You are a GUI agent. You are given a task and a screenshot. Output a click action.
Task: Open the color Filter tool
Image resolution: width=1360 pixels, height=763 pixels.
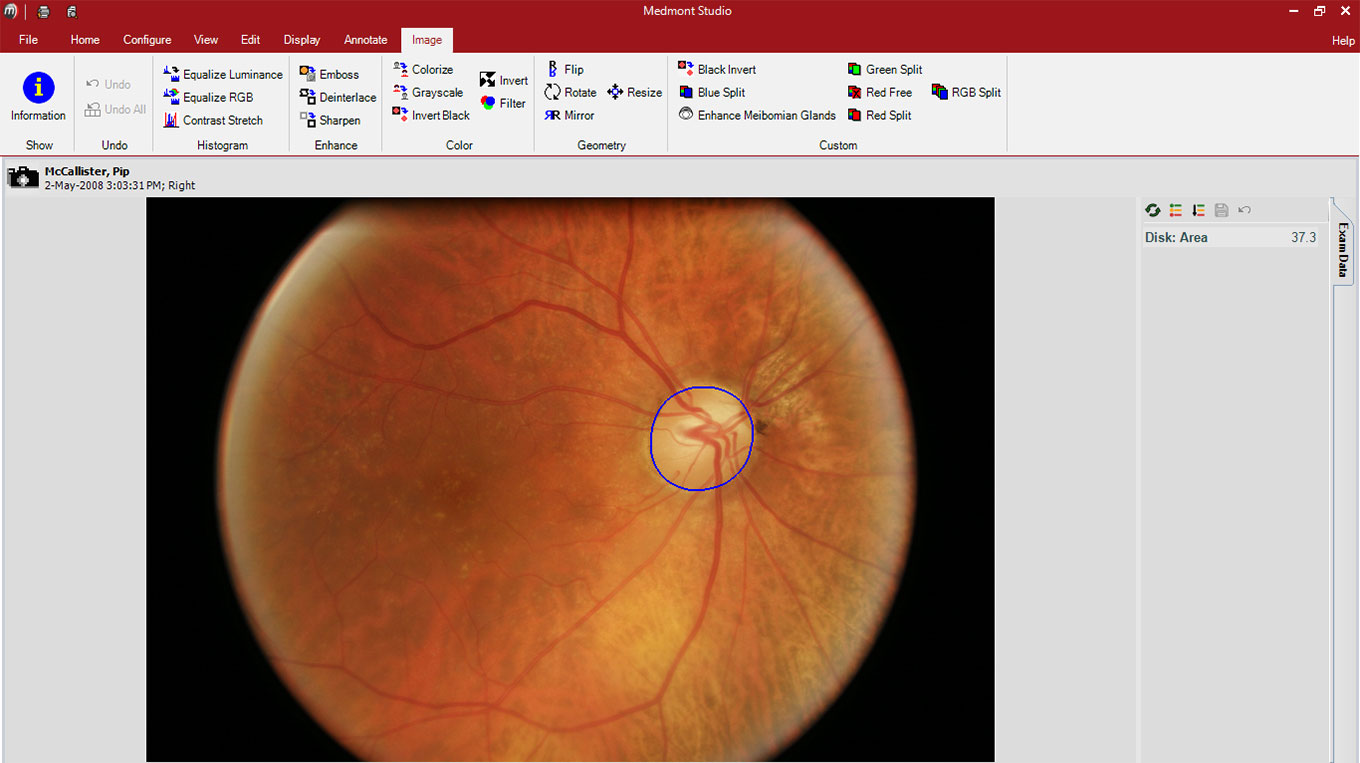[x=503, y=103]
